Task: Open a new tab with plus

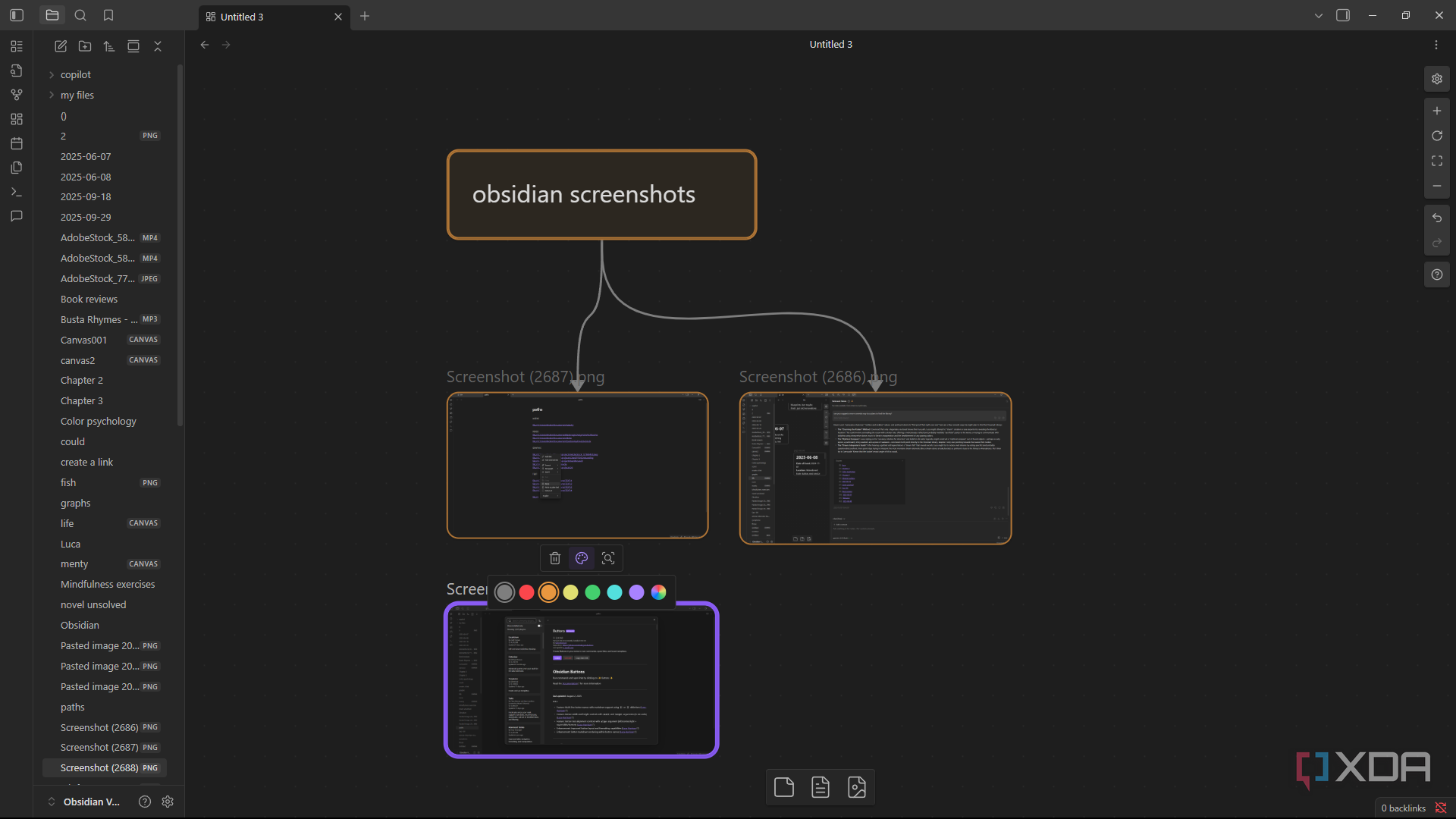Action: (365, 16)
